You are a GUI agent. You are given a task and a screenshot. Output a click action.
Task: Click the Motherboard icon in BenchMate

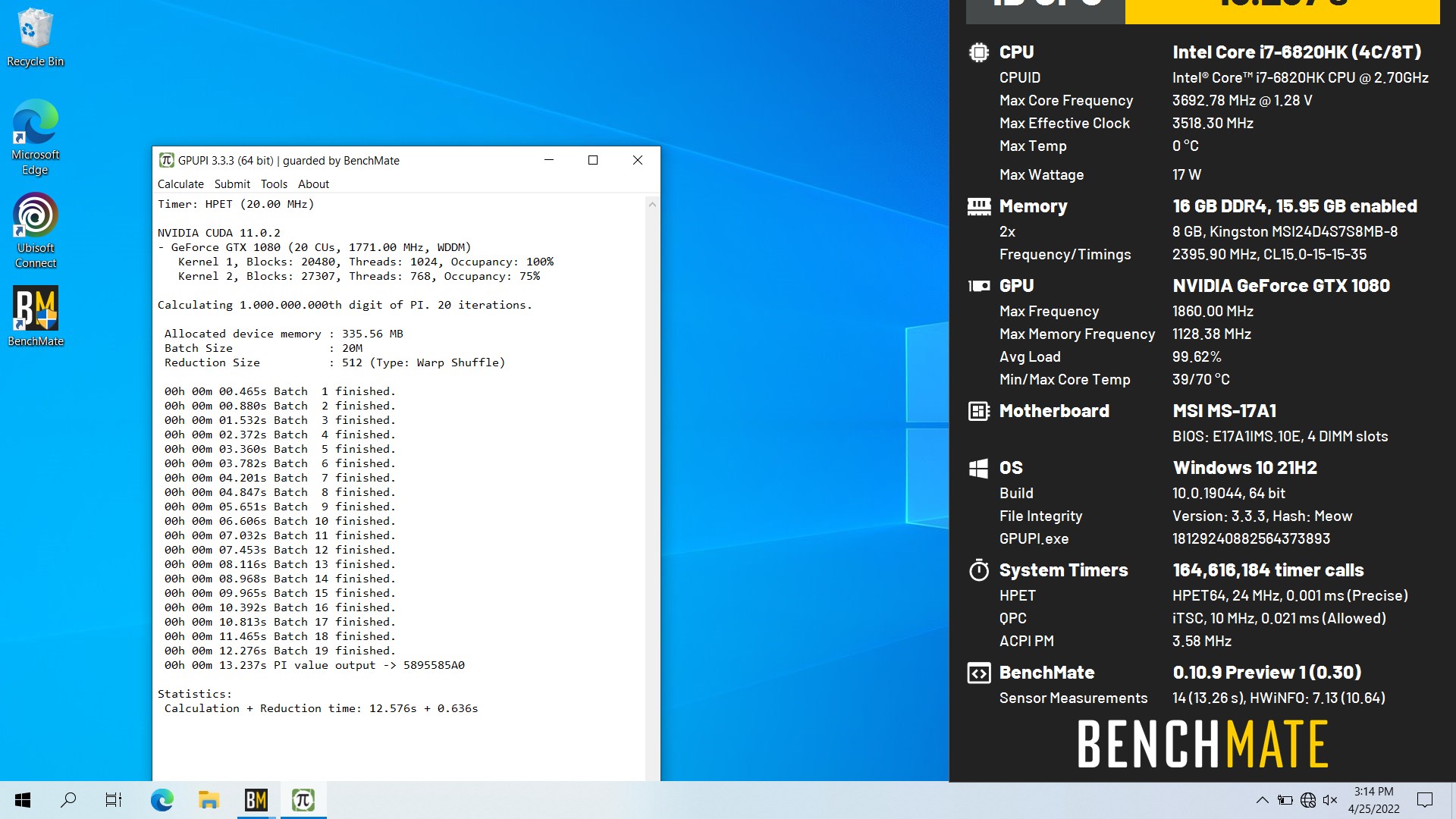click(x=979, y=411)
